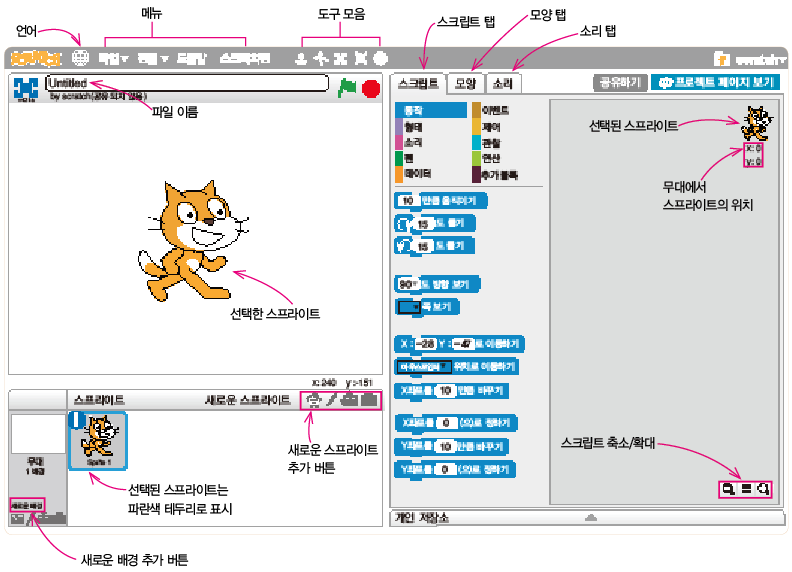Screen dimensions: 792x572
Task: Open the user account dropdown at top right
Action: pos(761,60)
